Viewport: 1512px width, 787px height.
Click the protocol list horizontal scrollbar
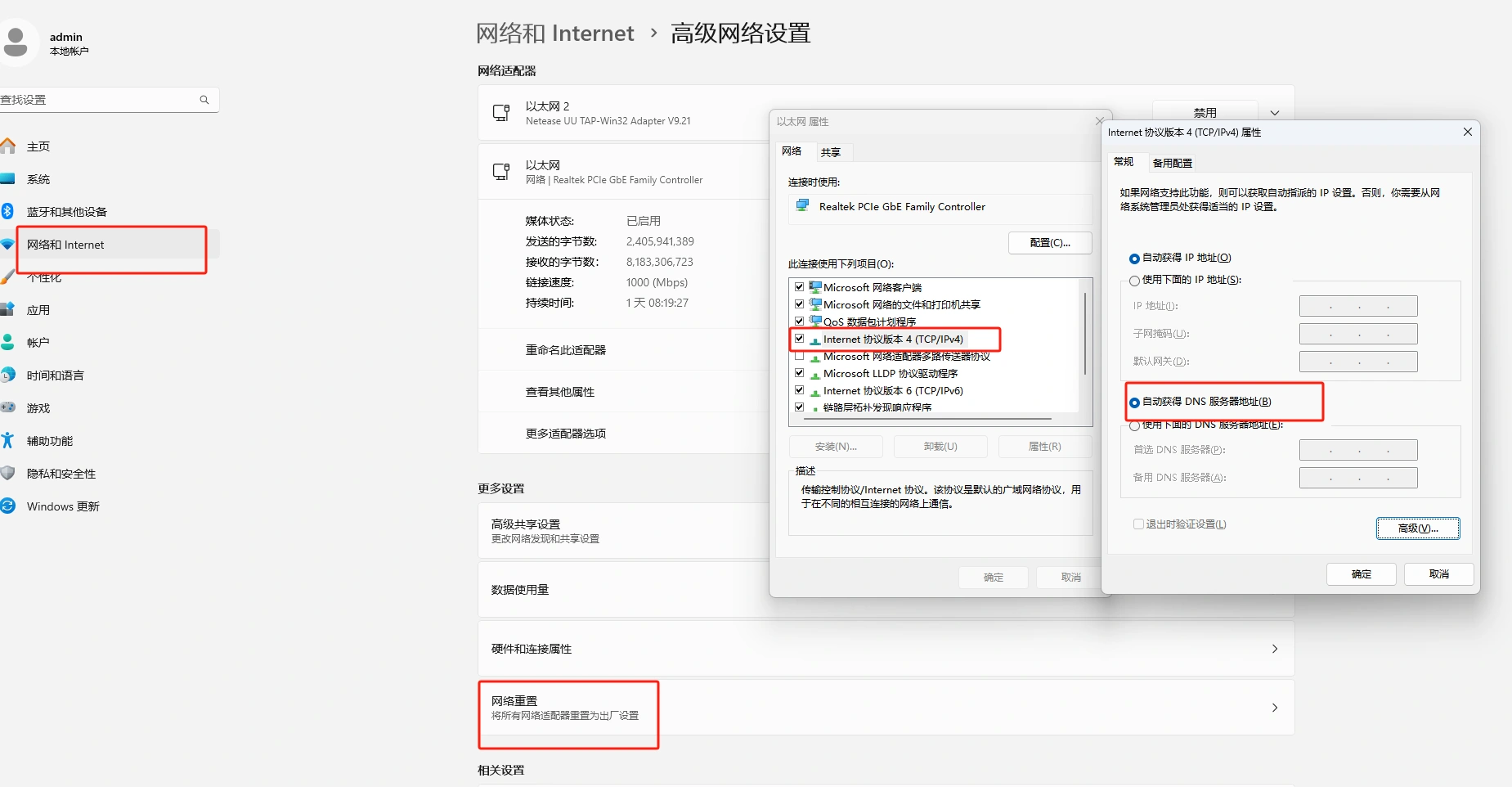(x=927, y=419)
